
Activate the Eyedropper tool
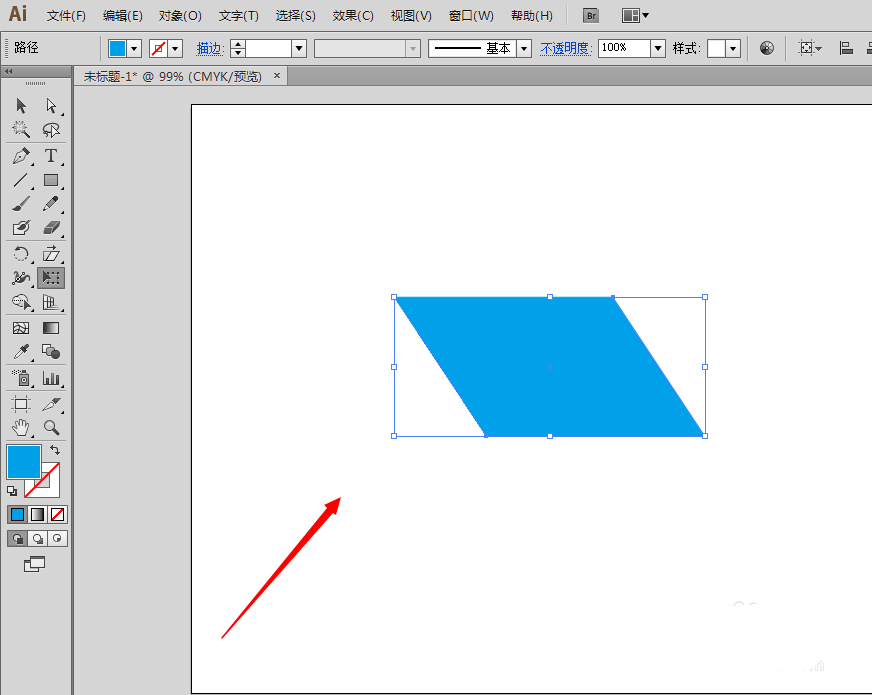[x=21, y=352]
